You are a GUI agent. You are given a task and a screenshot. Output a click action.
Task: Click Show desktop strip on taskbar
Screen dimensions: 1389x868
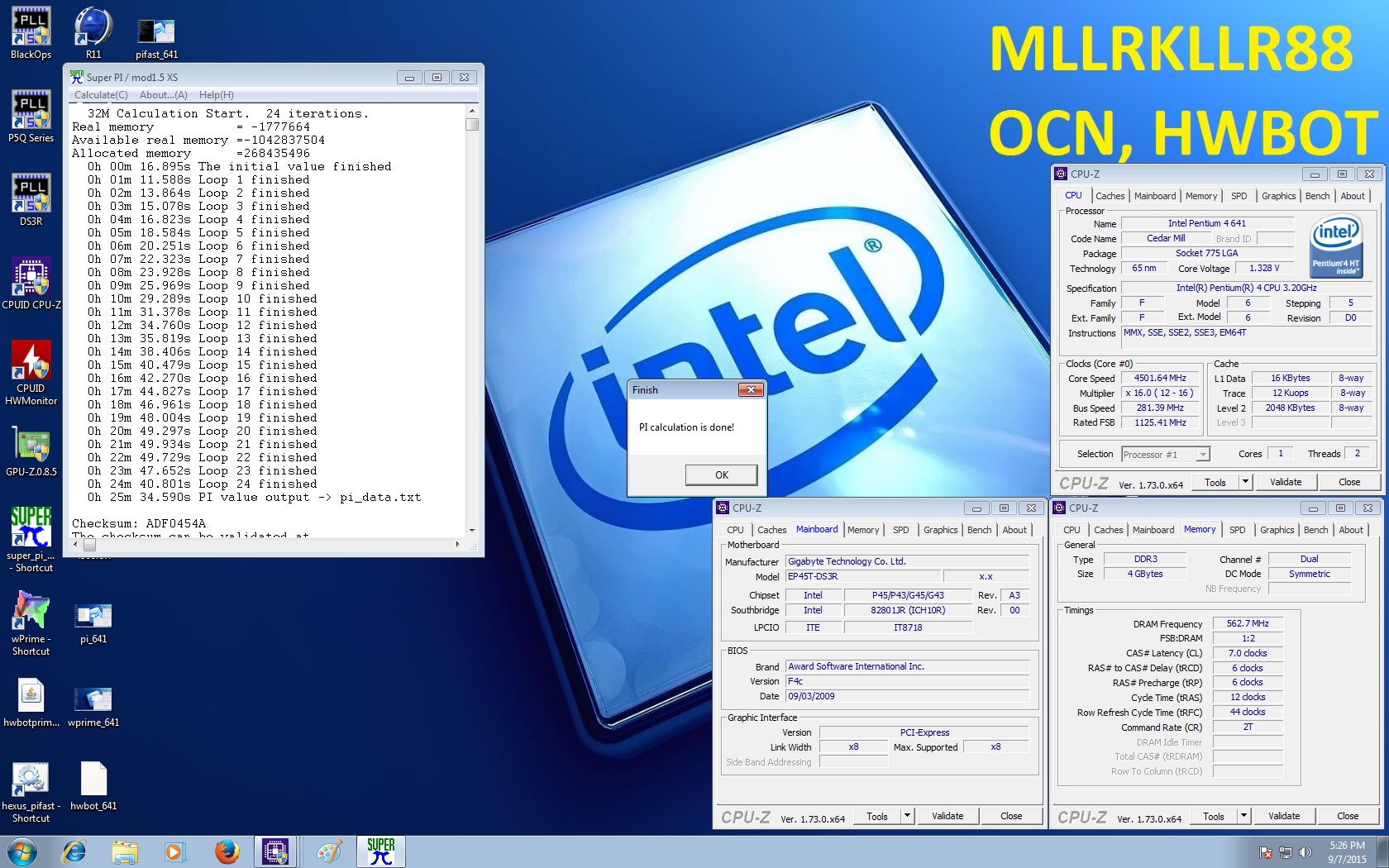click(1383, 851)
